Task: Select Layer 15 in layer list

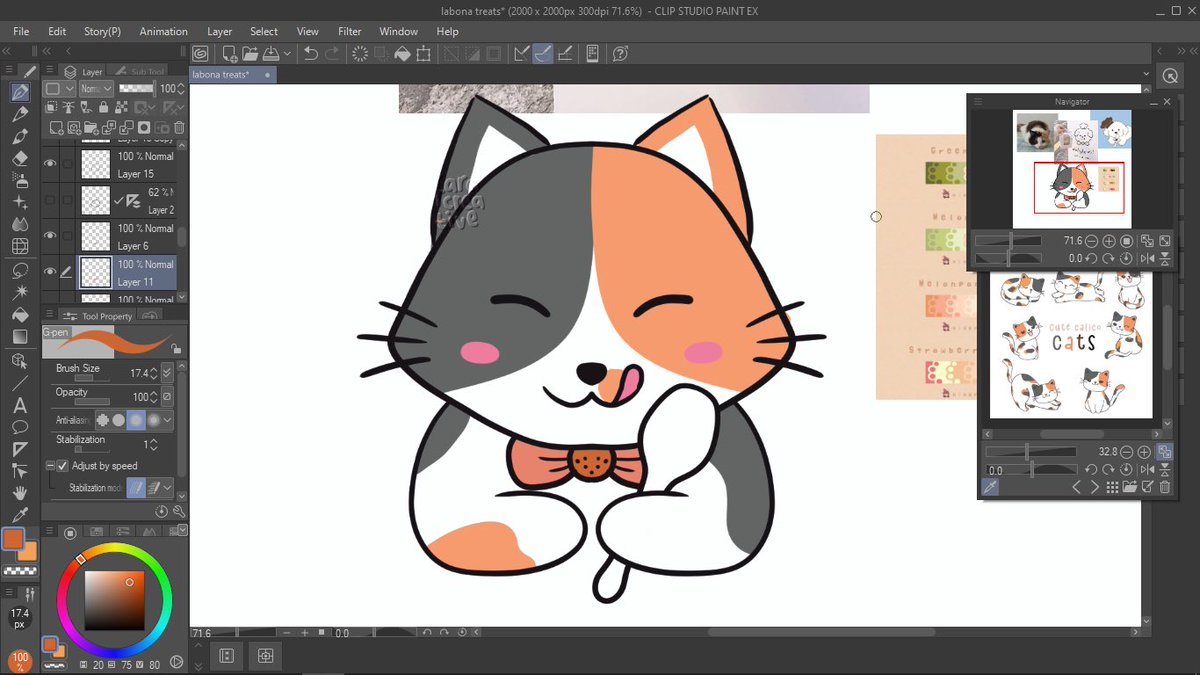Action: 127,165
